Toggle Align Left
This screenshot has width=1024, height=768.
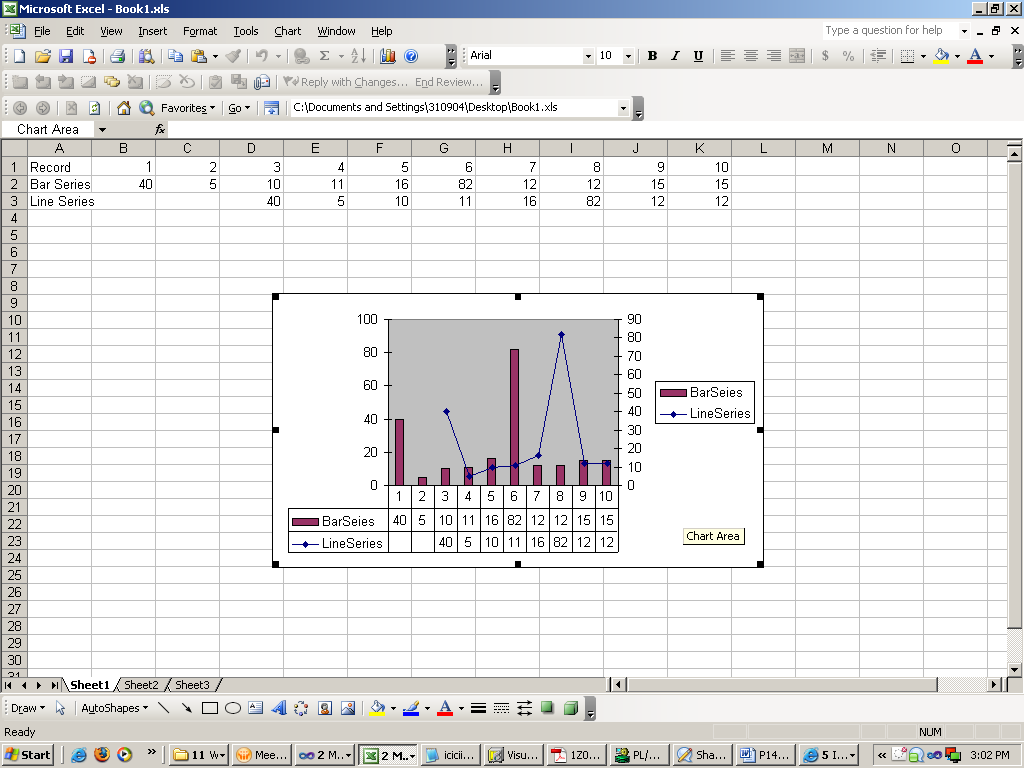pos(728,56)
